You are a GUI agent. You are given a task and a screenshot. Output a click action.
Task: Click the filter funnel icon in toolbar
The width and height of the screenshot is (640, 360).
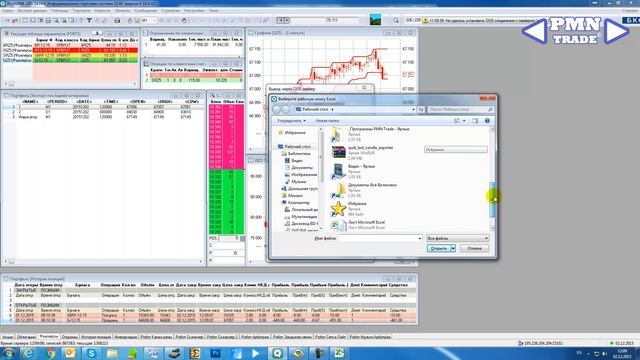click(89, 20)
